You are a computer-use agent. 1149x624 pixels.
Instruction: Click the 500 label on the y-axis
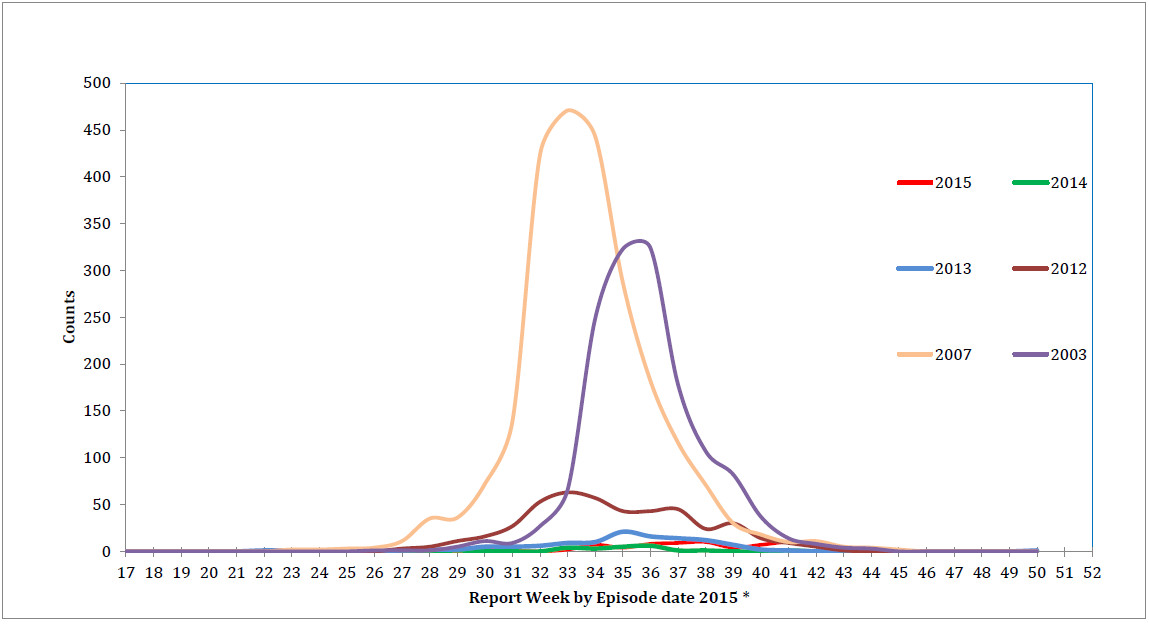96,83
